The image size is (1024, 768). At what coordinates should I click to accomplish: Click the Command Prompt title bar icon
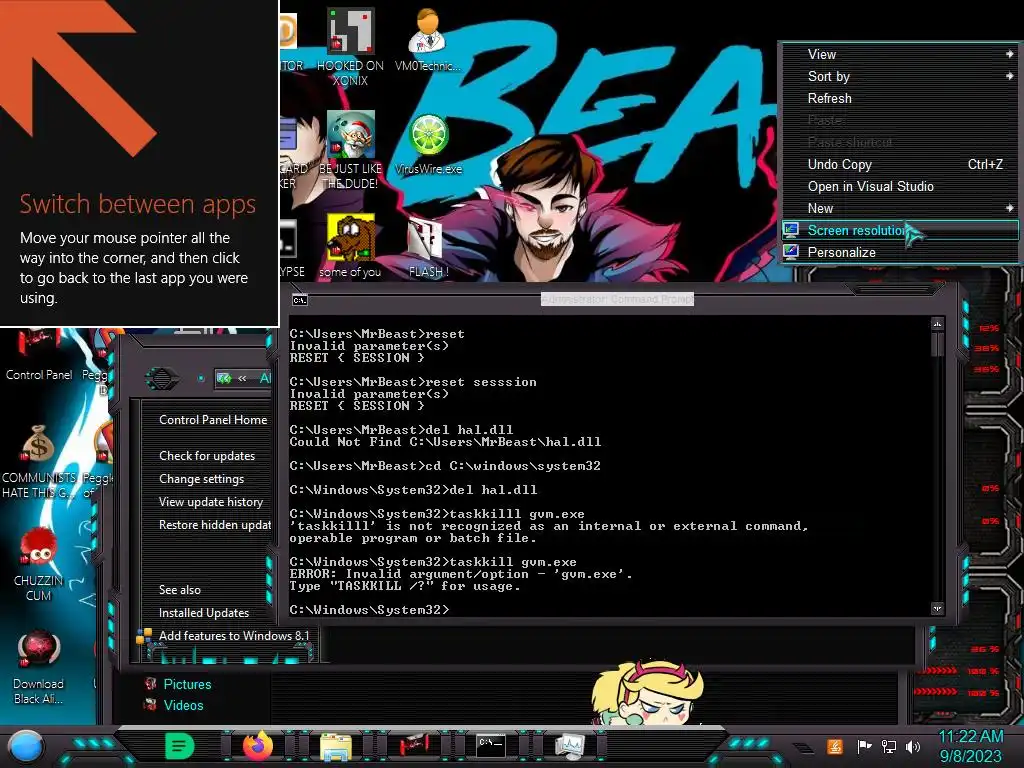(x=300, y=300)
